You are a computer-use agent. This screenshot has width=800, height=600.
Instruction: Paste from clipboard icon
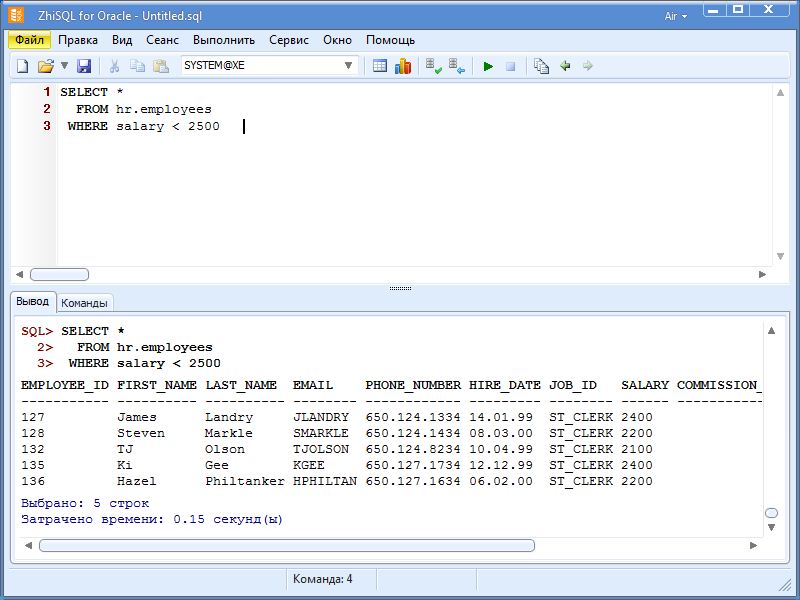tap(161, 66)
